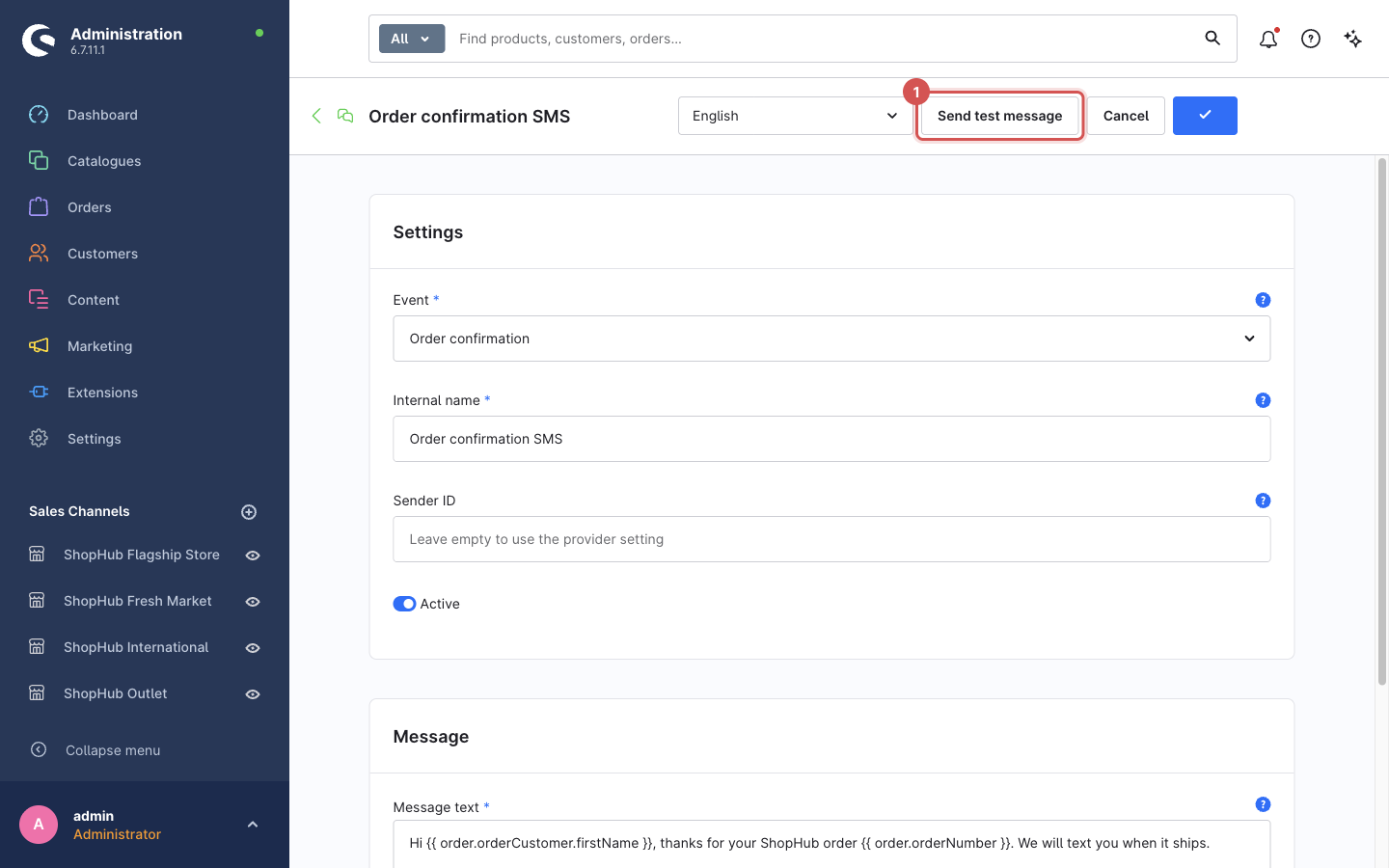Open ShopHub Outlet channel
This screenshot has height=868, width=1389.
(x=116, y=693)
